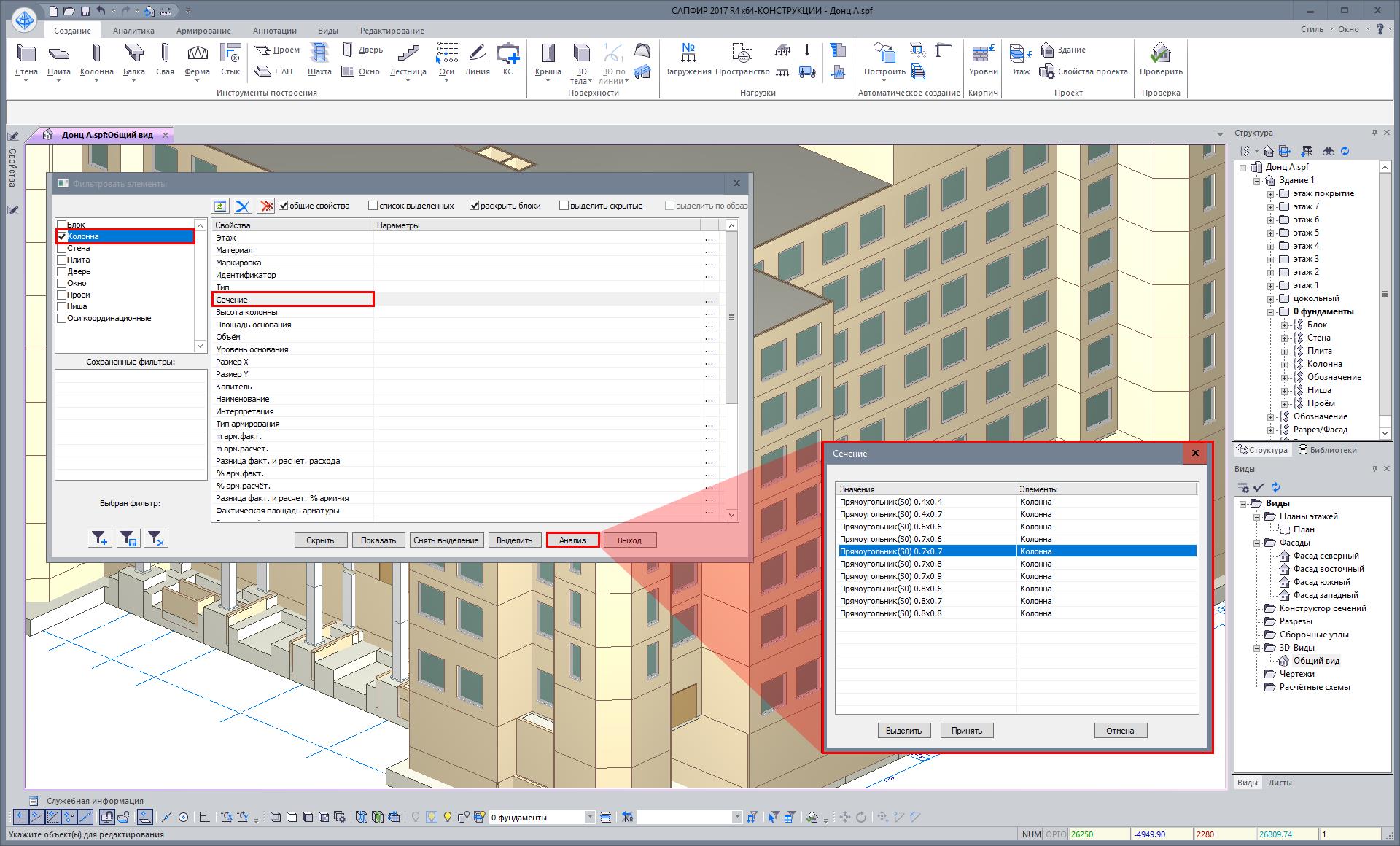Open the Аналитика ribbon tab
Image resolution: width=1400 pixels, height=846 pixels.
133,31
